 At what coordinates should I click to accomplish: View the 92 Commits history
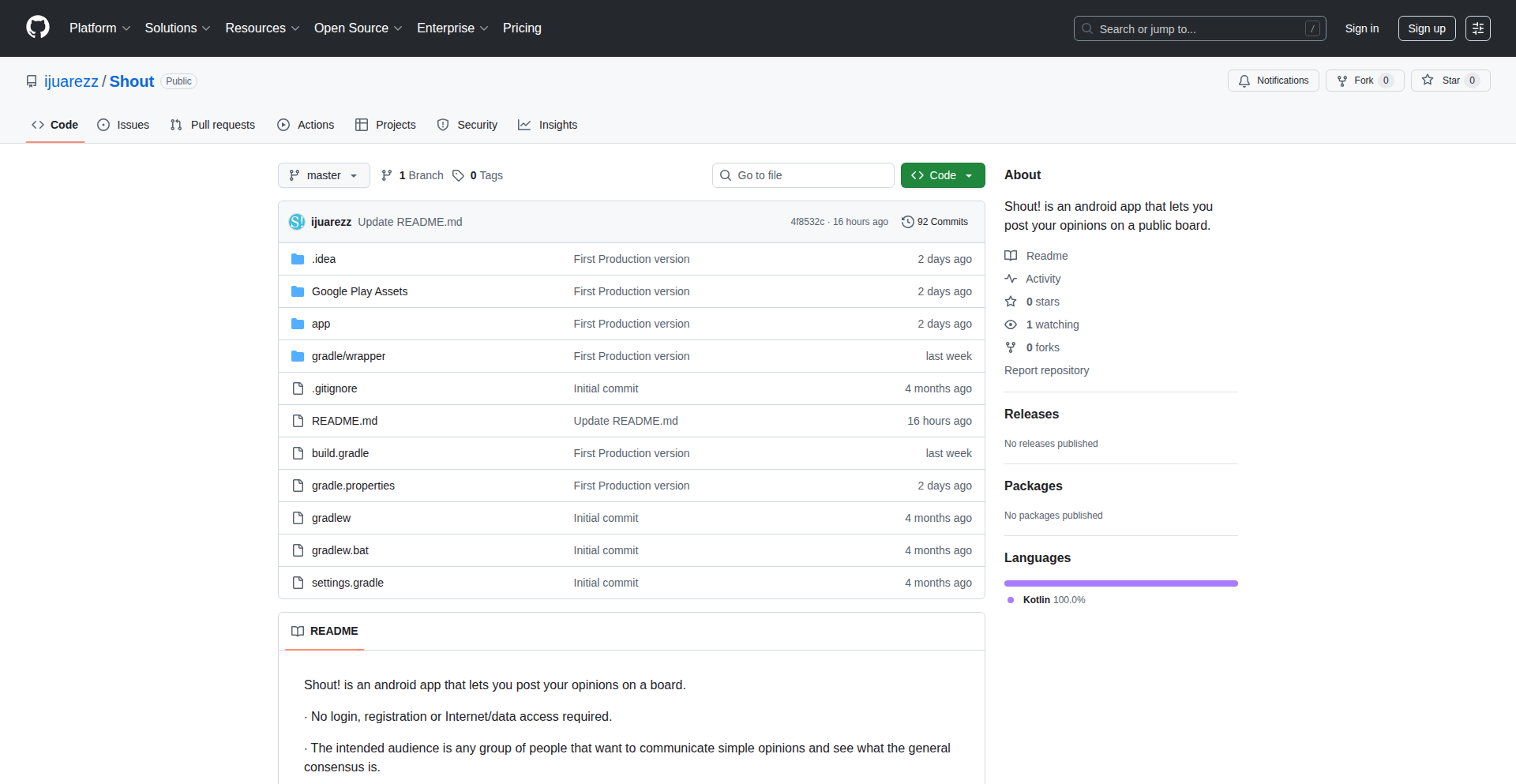click(x=935, y=222)
